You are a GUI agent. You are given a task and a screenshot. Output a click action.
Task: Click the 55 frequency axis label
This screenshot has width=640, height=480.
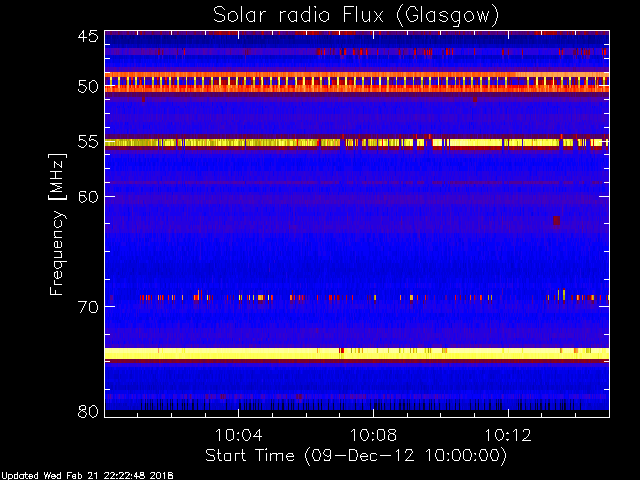coord(88,142)
